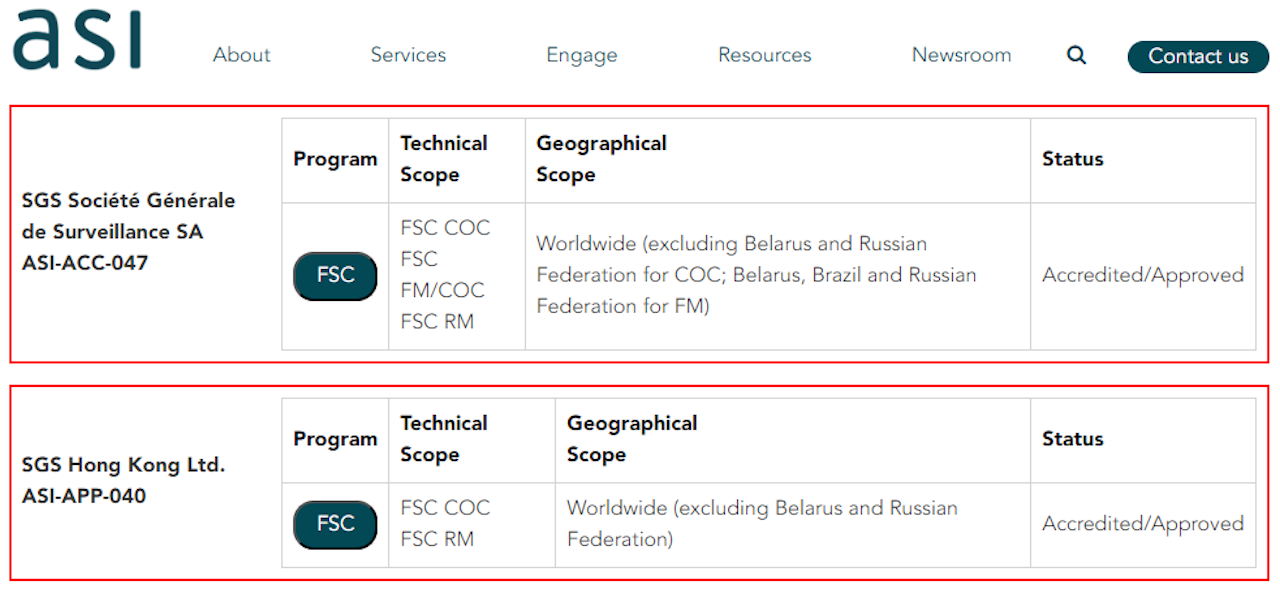
Task: Select the FSC program badge for SGS Hong Kong
Action: [x=335, y=524]
